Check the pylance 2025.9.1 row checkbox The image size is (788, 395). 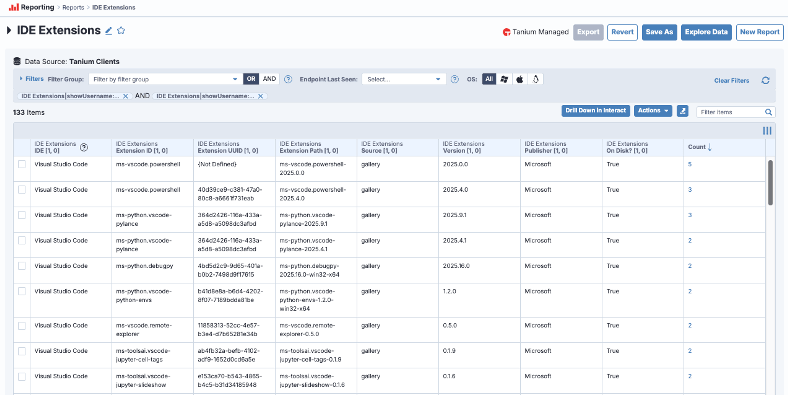(22, 215)
